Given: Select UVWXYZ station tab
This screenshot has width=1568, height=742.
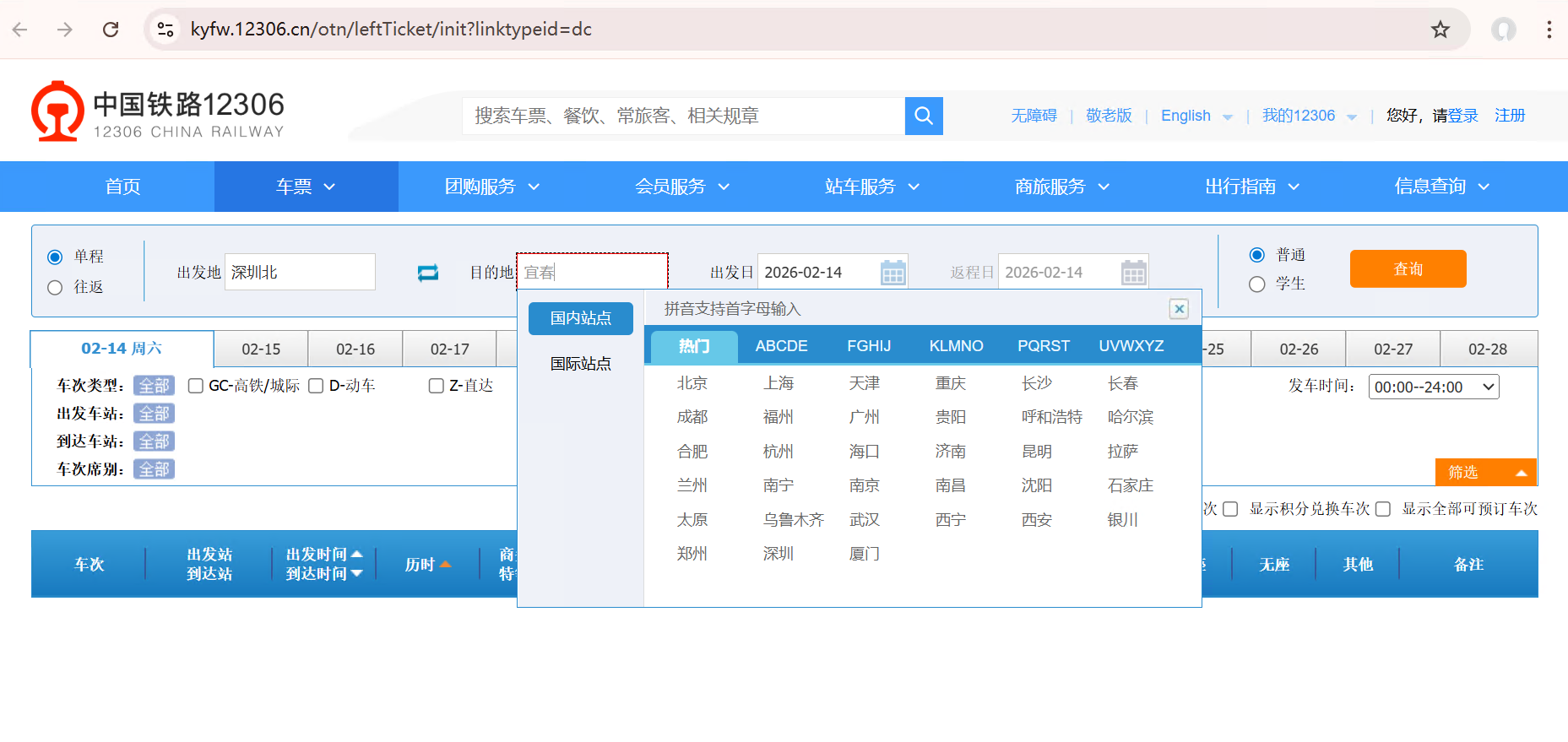Looking at the screenshot, I should (x=1131, y=346).
